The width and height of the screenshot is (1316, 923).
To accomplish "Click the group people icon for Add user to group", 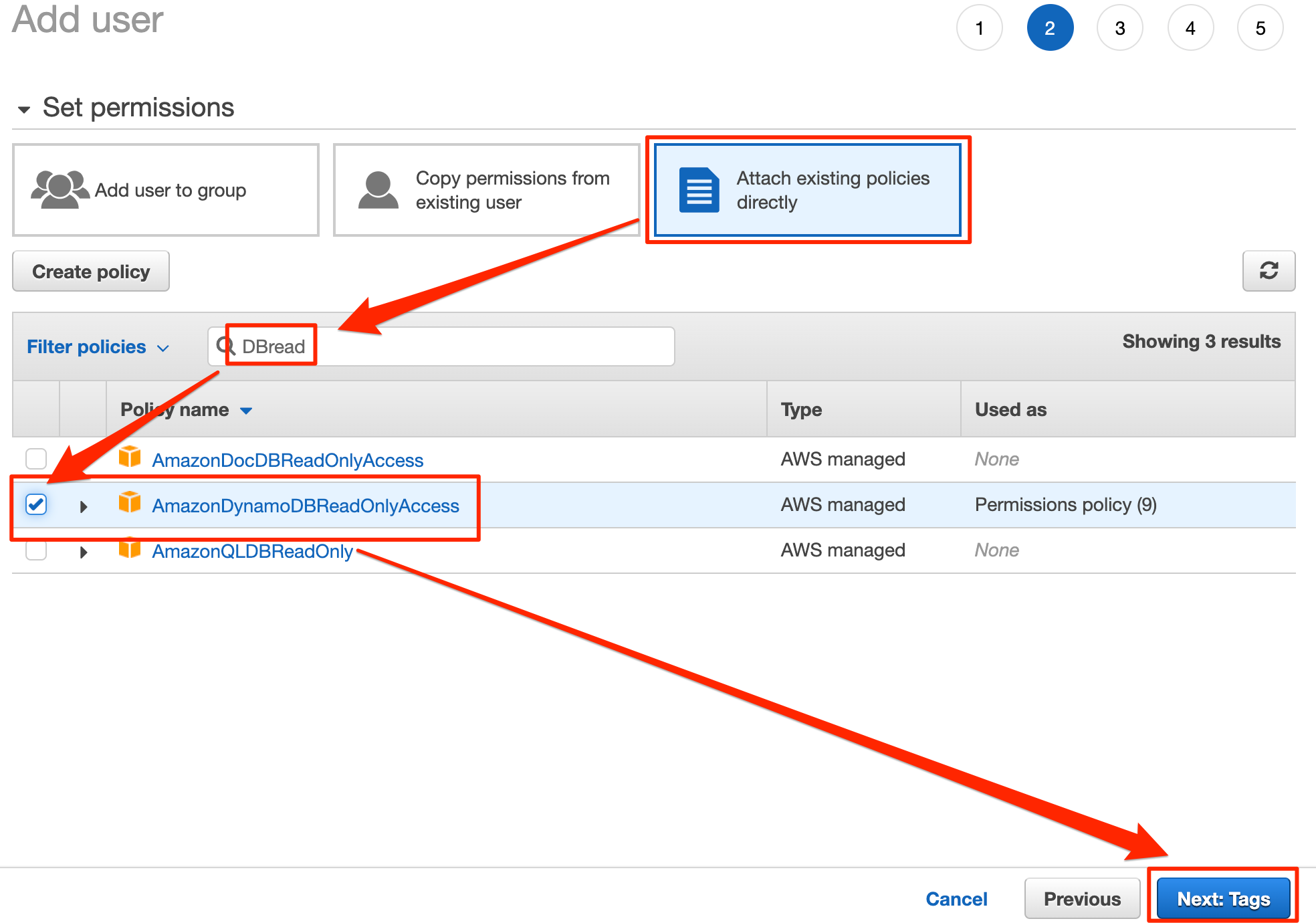I will tap(60, 189).
